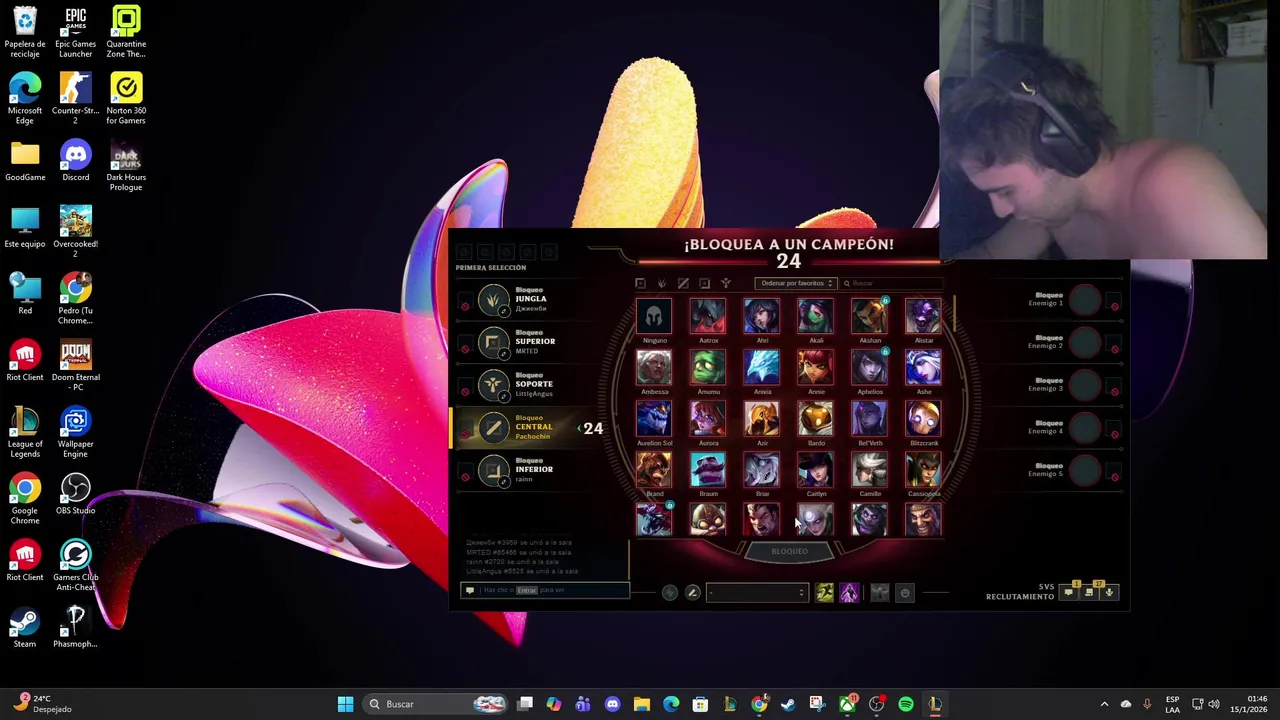Screen dimensions: 1280x720
Task: Open Ordenar por favoritos sort dropdown
Action: click(x=795, y=283)
